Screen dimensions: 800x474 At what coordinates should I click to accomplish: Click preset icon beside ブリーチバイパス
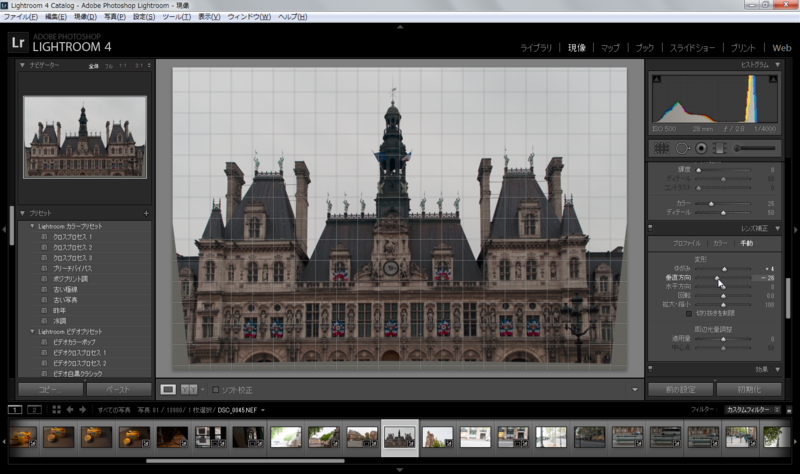click(44, 268)
